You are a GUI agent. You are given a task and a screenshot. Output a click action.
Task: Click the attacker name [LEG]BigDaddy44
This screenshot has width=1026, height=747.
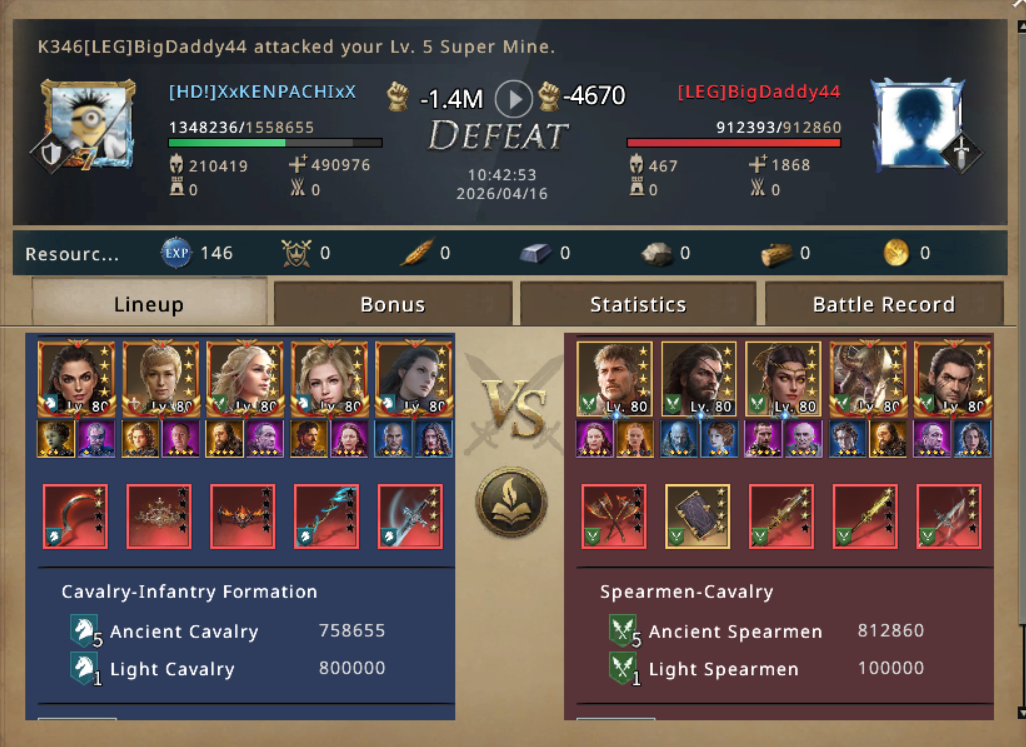click(758, 92)
